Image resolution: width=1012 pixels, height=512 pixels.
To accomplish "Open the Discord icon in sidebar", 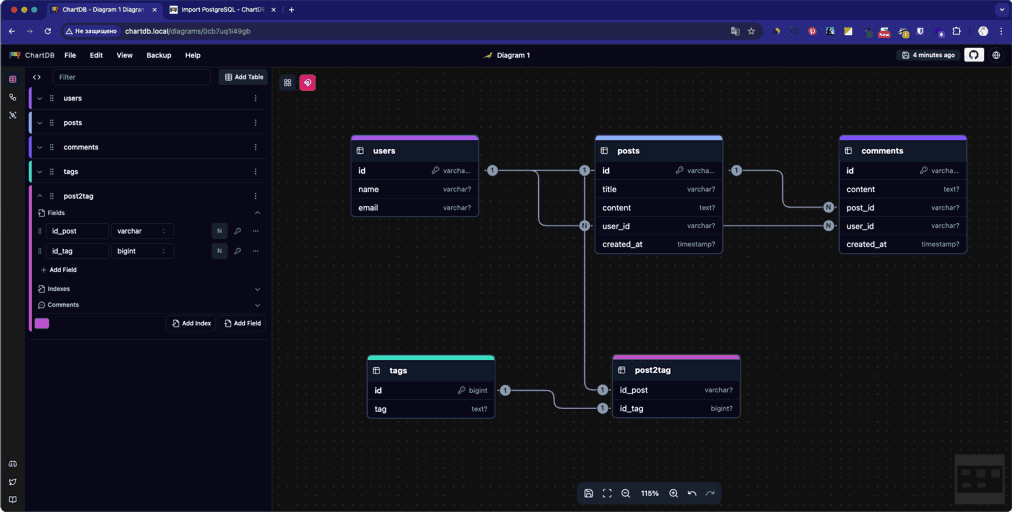I will (13, 464).
